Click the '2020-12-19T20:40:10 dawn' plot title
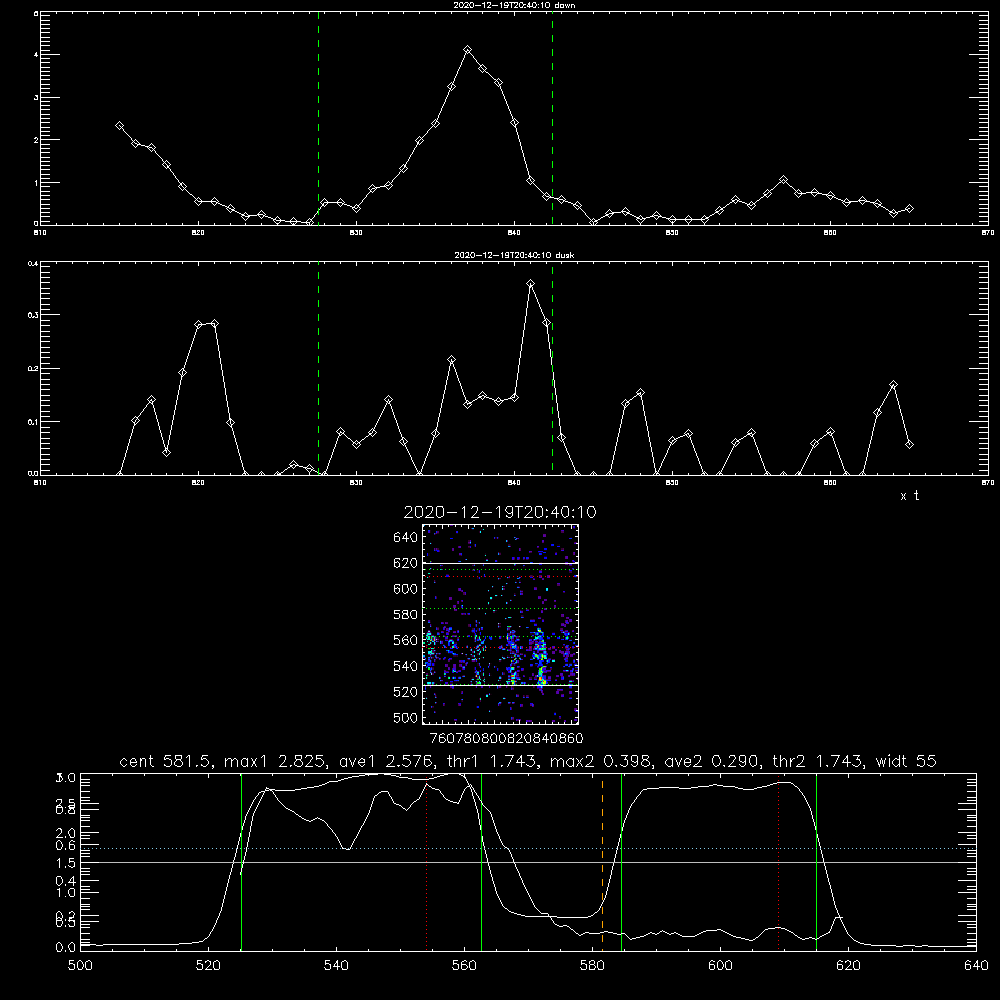Image resolution: width=1000 pixels, height=1000 pixels. pos(514,5)
